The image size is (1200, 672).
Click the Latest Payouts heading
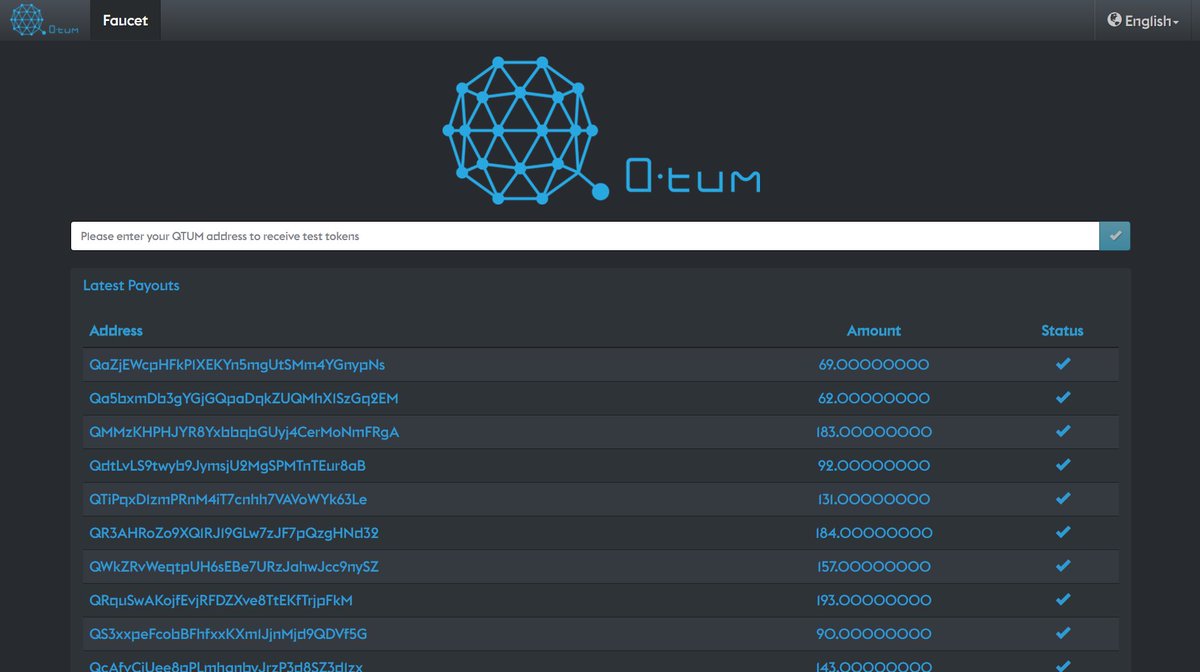pyautogui.click(x=131, y=285)
